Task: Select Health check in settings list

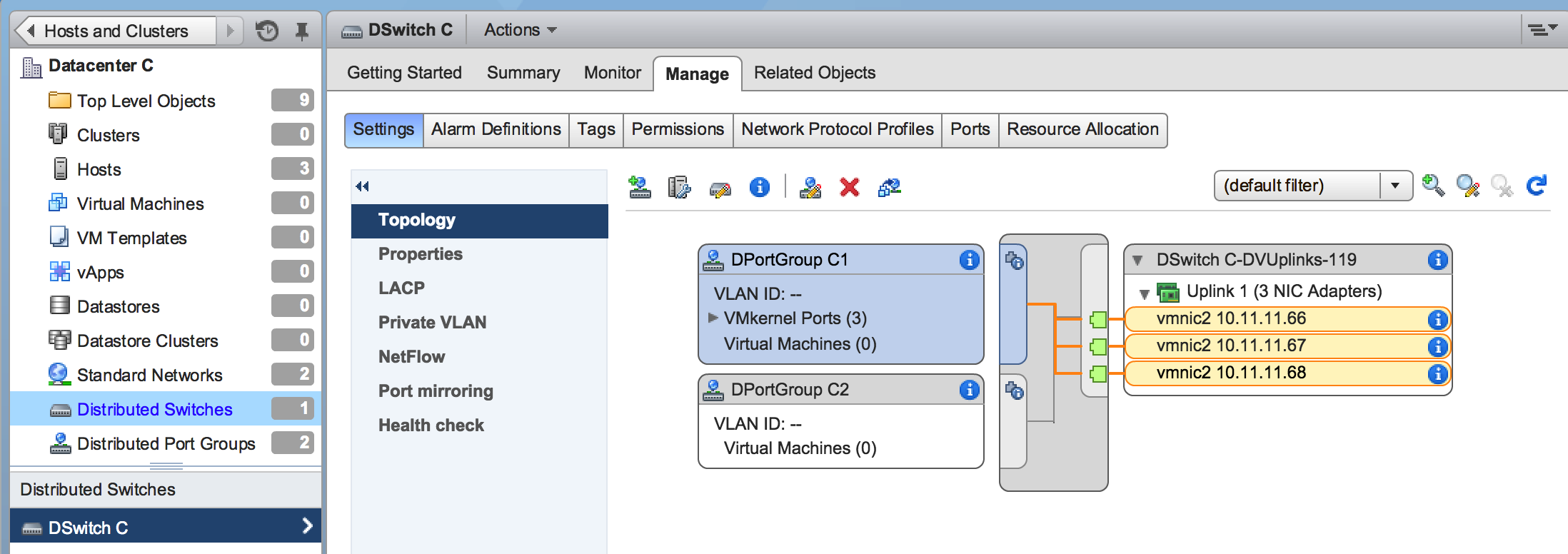Action: [x=431, y=425]
